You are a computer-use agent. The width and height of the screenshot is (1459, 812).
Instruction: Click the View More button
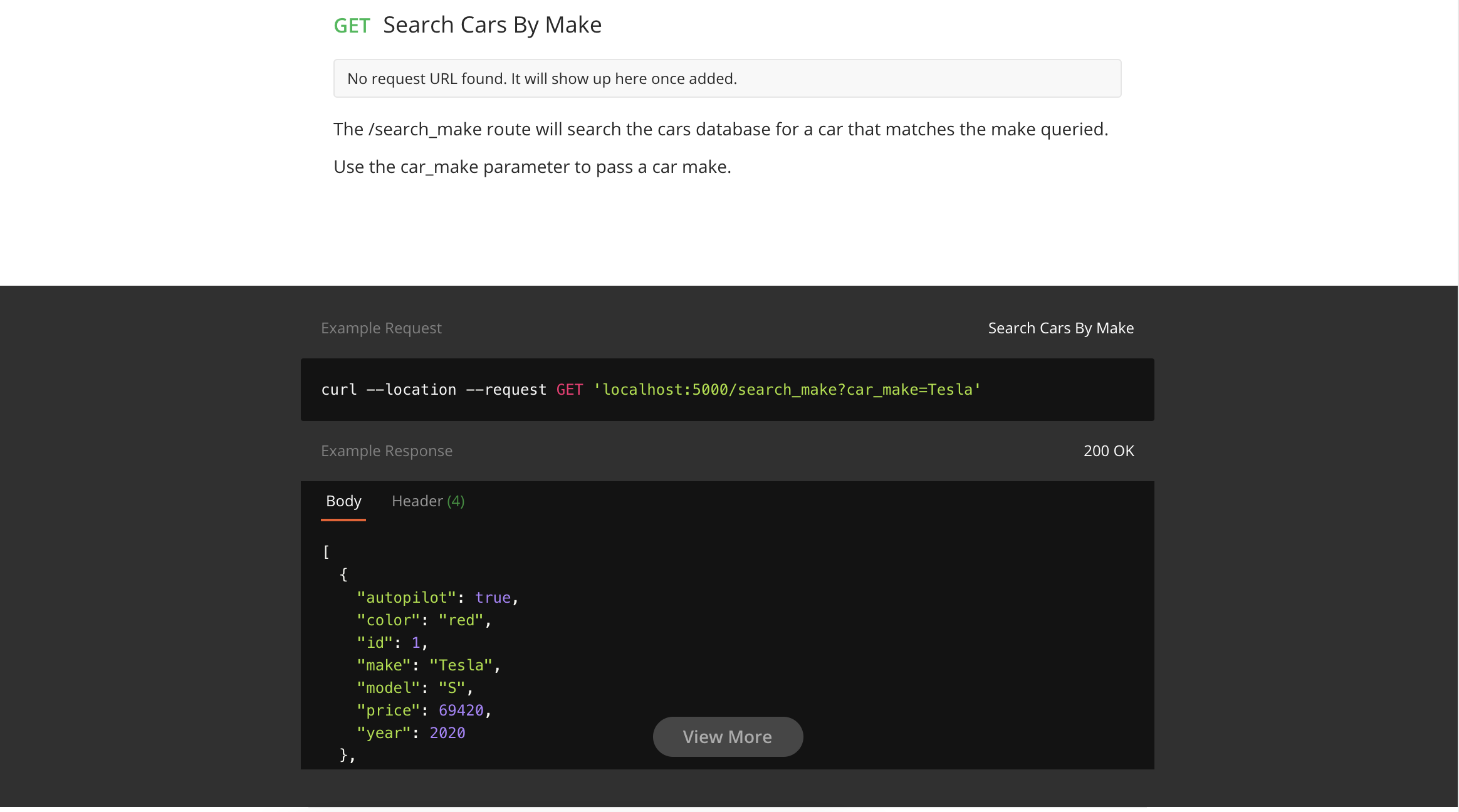click(727, 737)
